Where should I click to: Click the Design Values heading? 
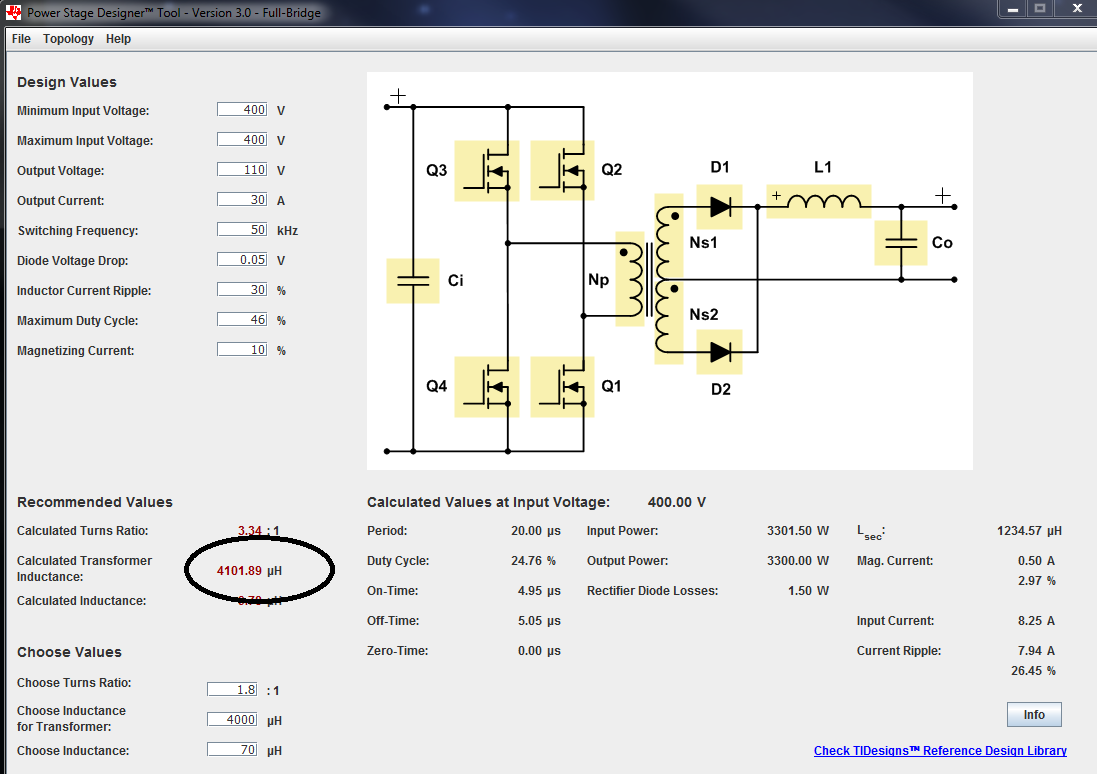pyautogui.click(x=66, y=82)
